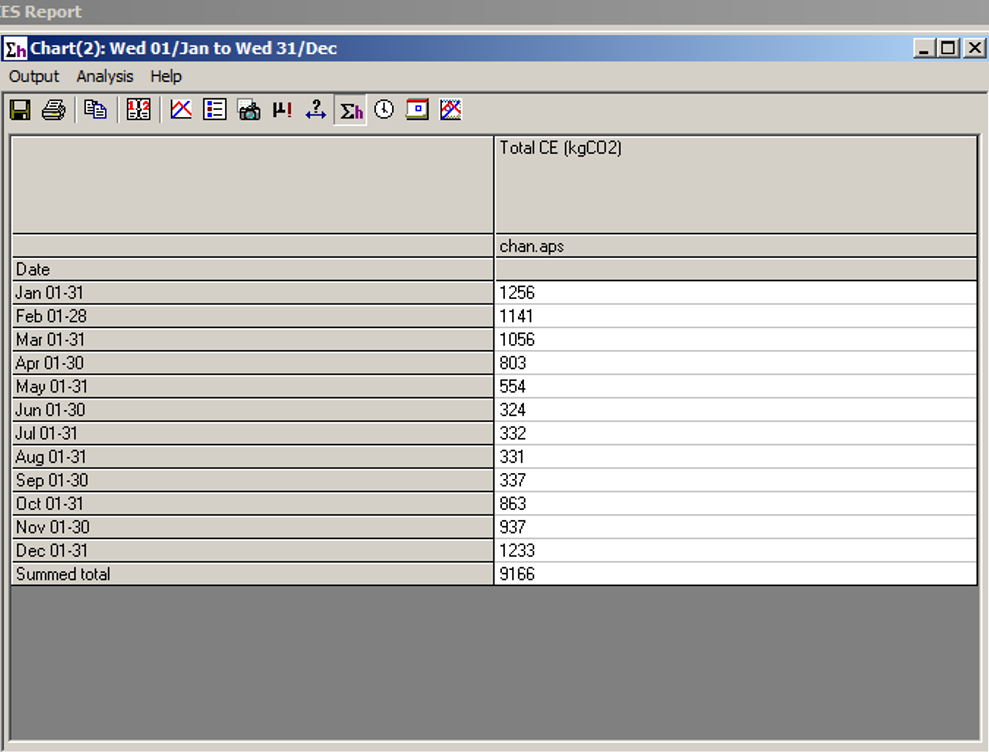Toggle the sigma-h monthly totals button
The image size is (989, 752).
point(351,110)
